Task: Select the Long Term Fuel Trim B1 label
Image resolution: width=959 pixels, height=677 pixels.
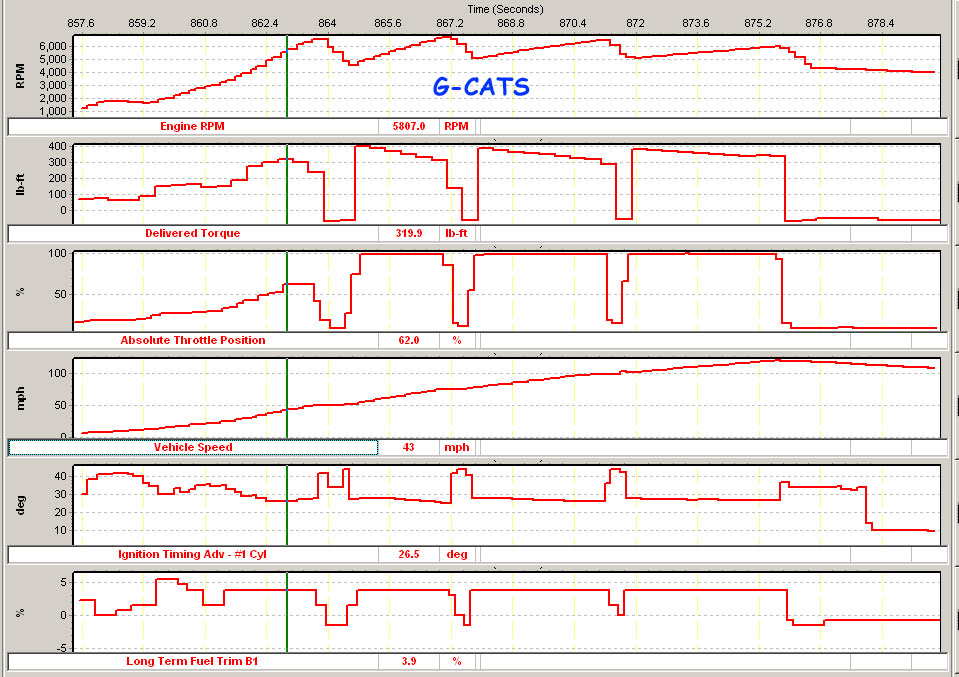Action: point(193,661)
